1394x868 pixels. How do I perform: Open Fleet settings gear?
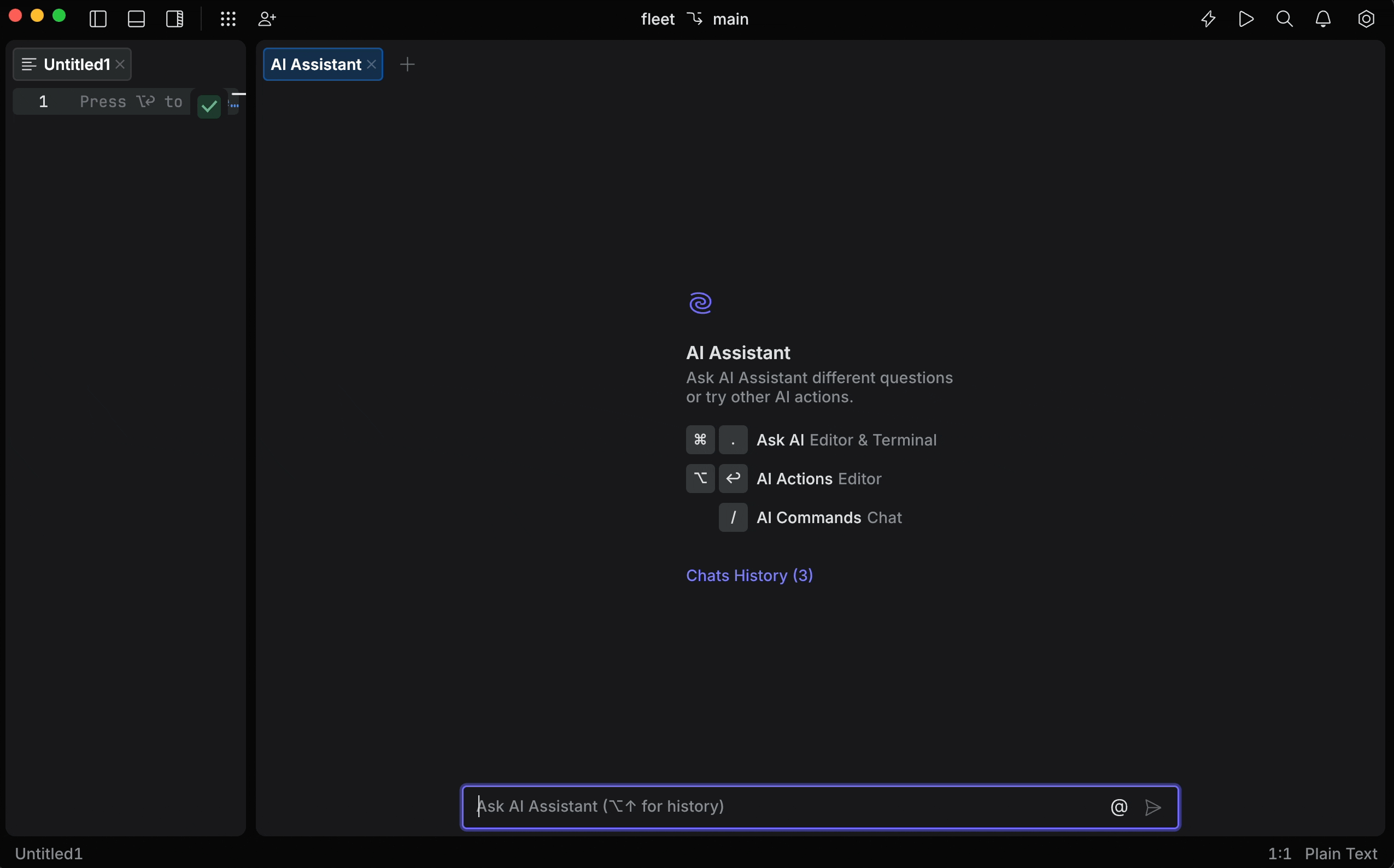[x=1366, y=19]
